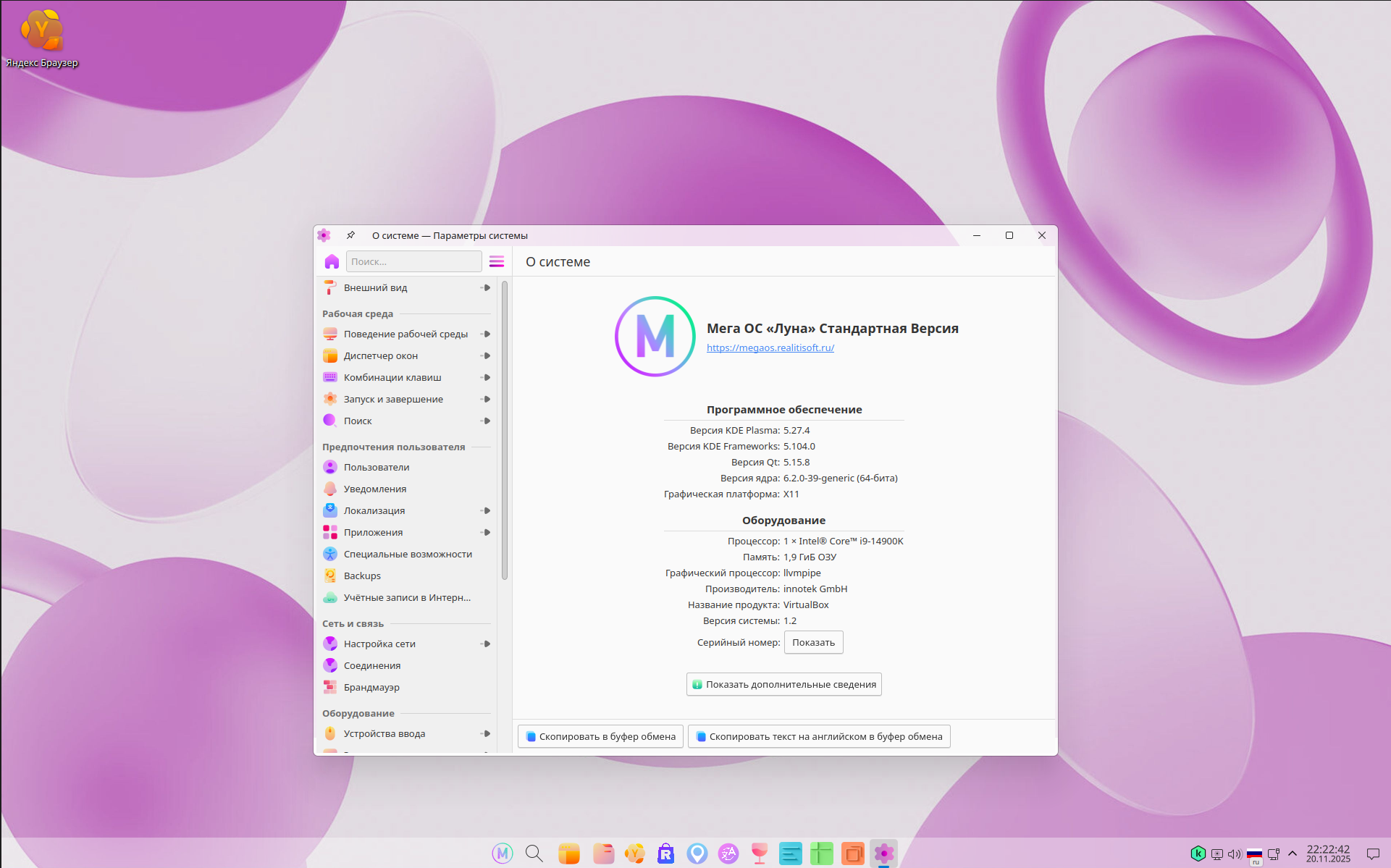Image resolution: width=1391 pixels, height=868 pixels.
Task: Expand hidden system tray icons arrow
Action: point(1293,854)
